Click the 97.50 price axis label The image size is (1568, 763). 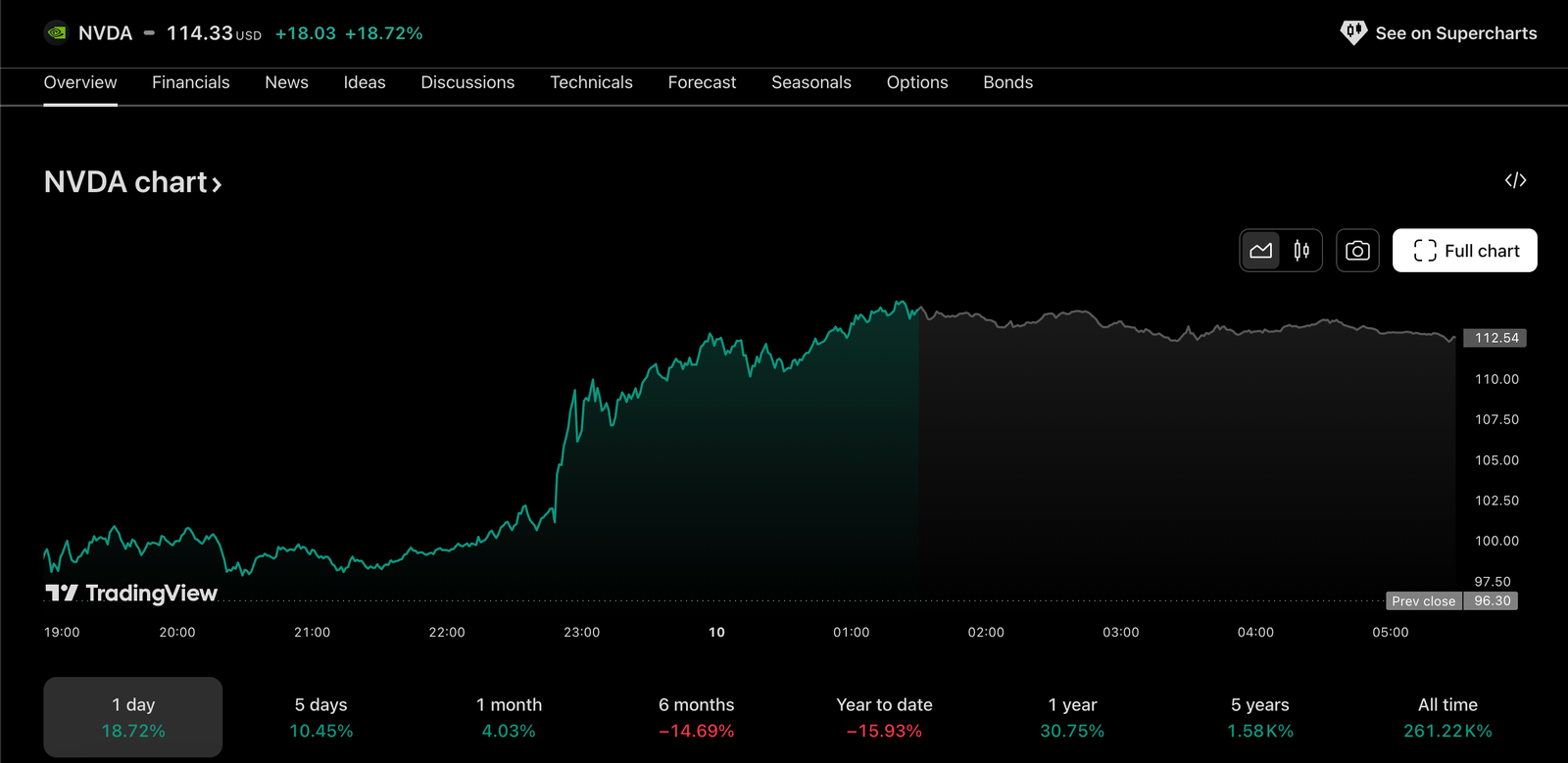tap(1493, 582)
